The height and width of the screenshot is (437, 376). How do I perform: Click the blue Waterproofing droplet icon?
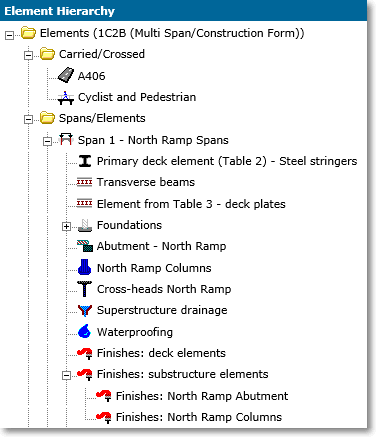coord(85,331)
